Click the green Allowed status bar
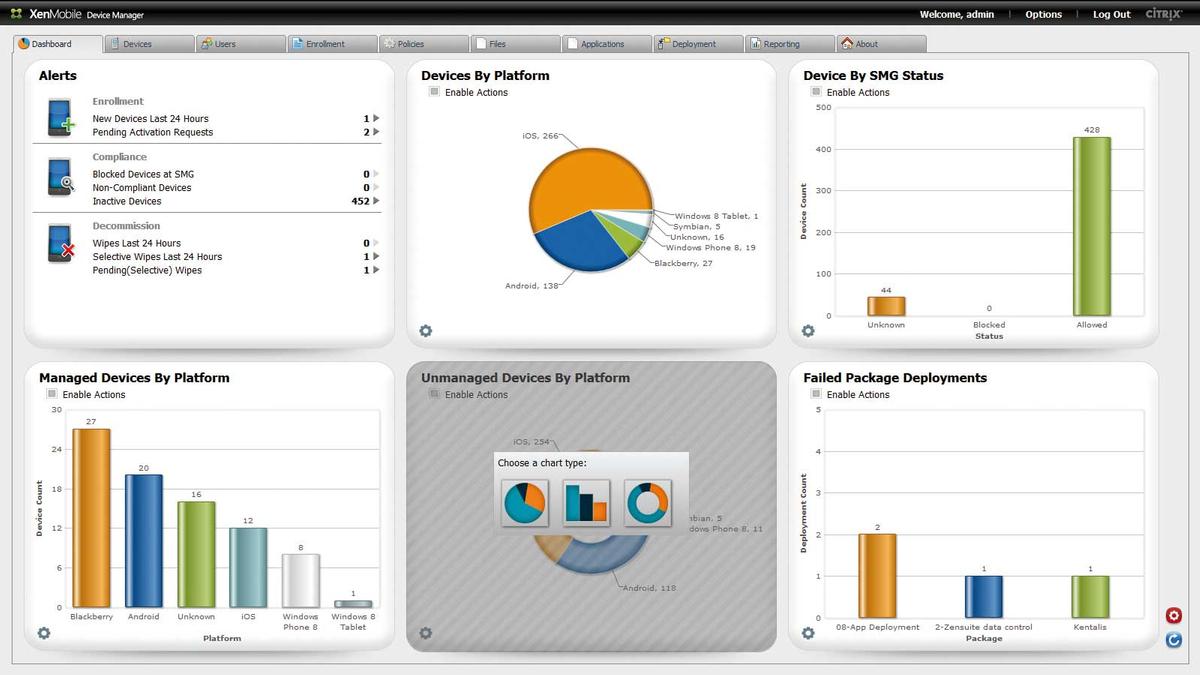 point(1092,226)
